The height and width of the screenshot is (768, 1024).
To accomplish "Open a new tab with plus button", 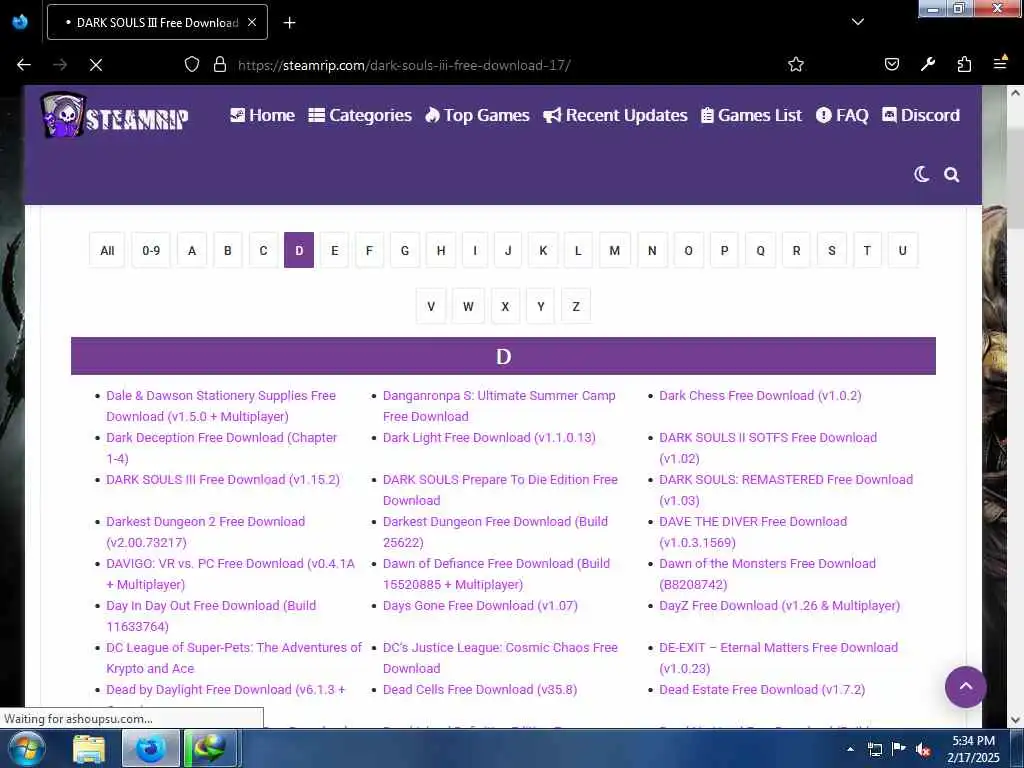I will click(289, 23).
